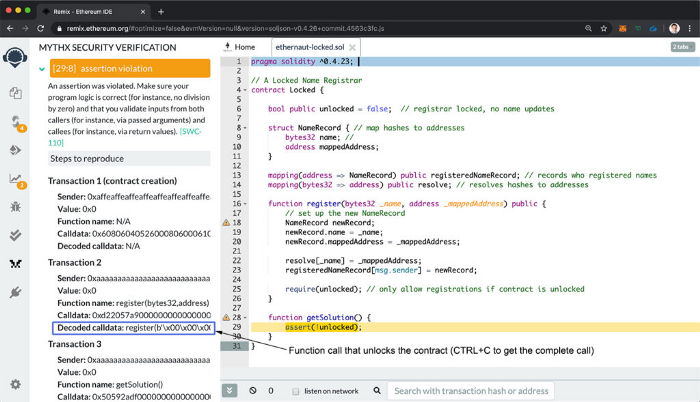Screen dimensions: 700x402
Task: Open the green shield browser extension
Action: point(638,29)
